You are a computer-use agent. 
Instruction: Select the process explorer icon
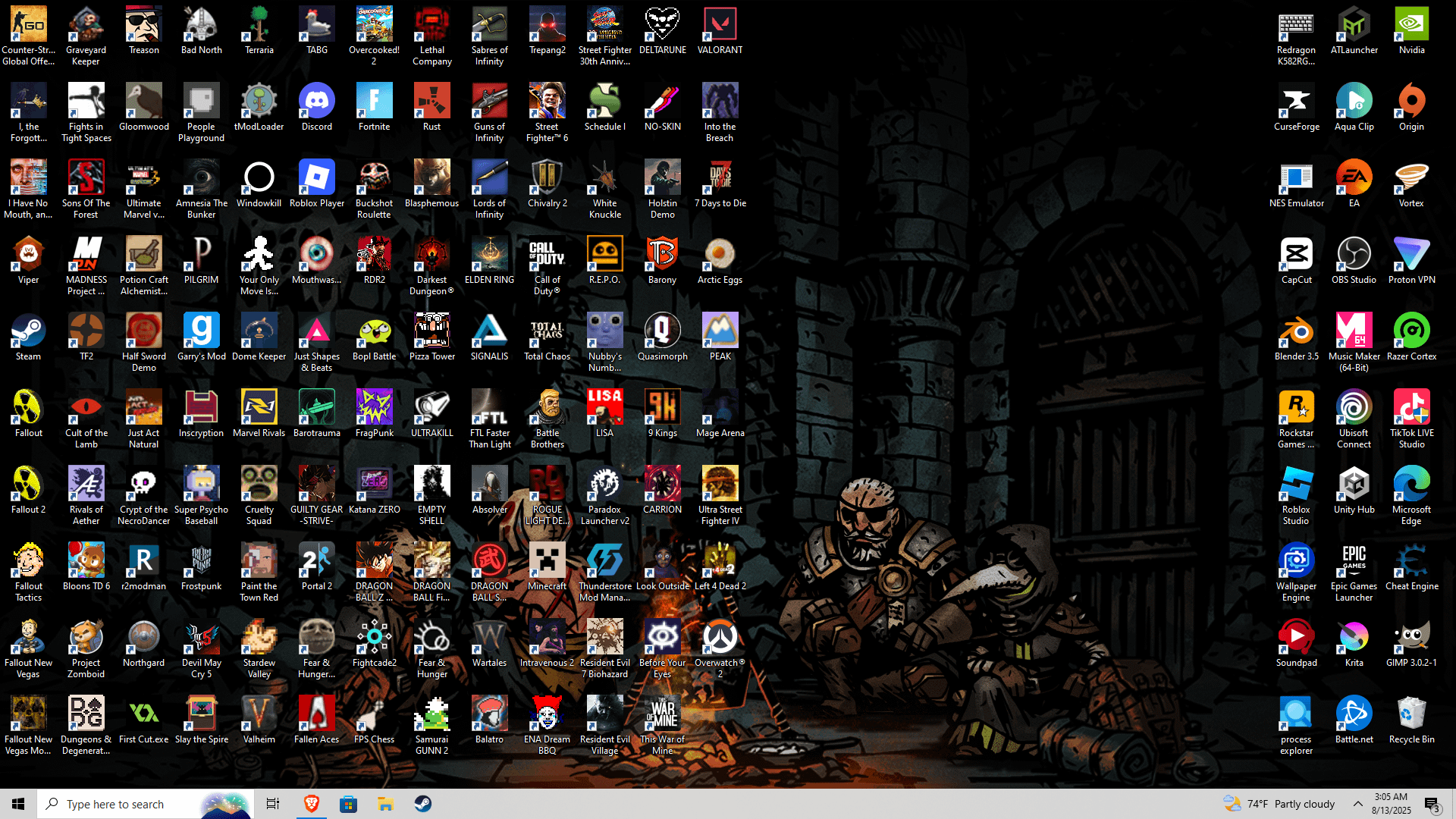pyautogui.click(x=1297, y=726)
